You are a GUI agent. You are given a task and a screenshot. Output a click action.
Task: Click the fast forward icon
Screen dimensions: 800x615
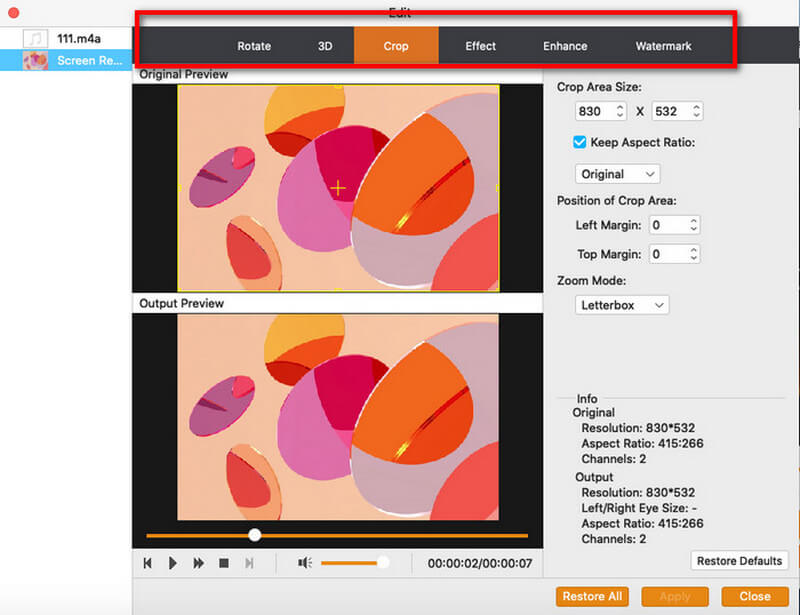198,564
